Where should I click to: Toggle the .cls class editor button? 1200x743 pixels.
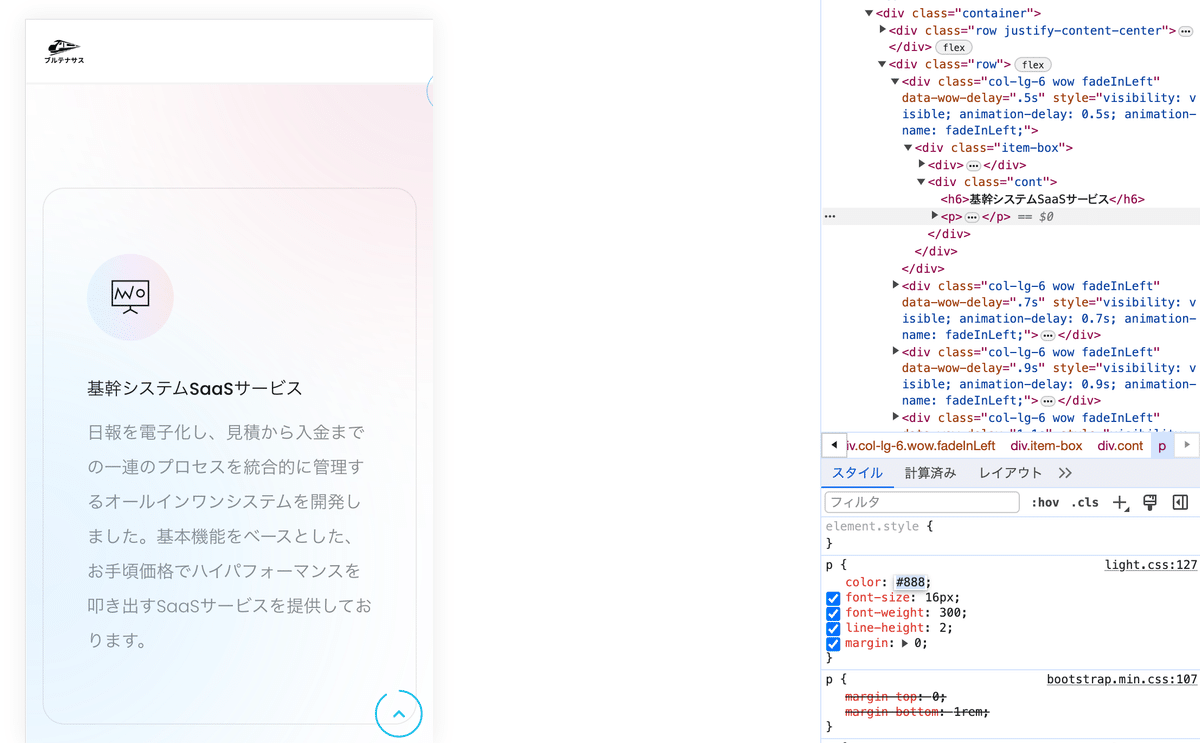coord(1085,503)
